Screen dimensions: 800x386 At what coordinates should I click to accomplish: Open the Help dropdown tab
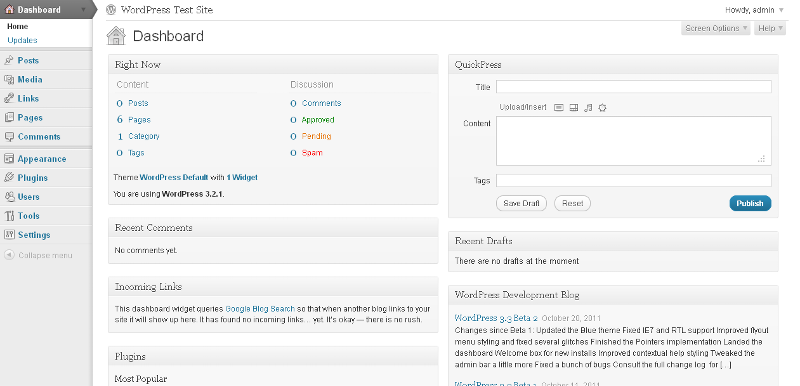[x=770, y=28]
